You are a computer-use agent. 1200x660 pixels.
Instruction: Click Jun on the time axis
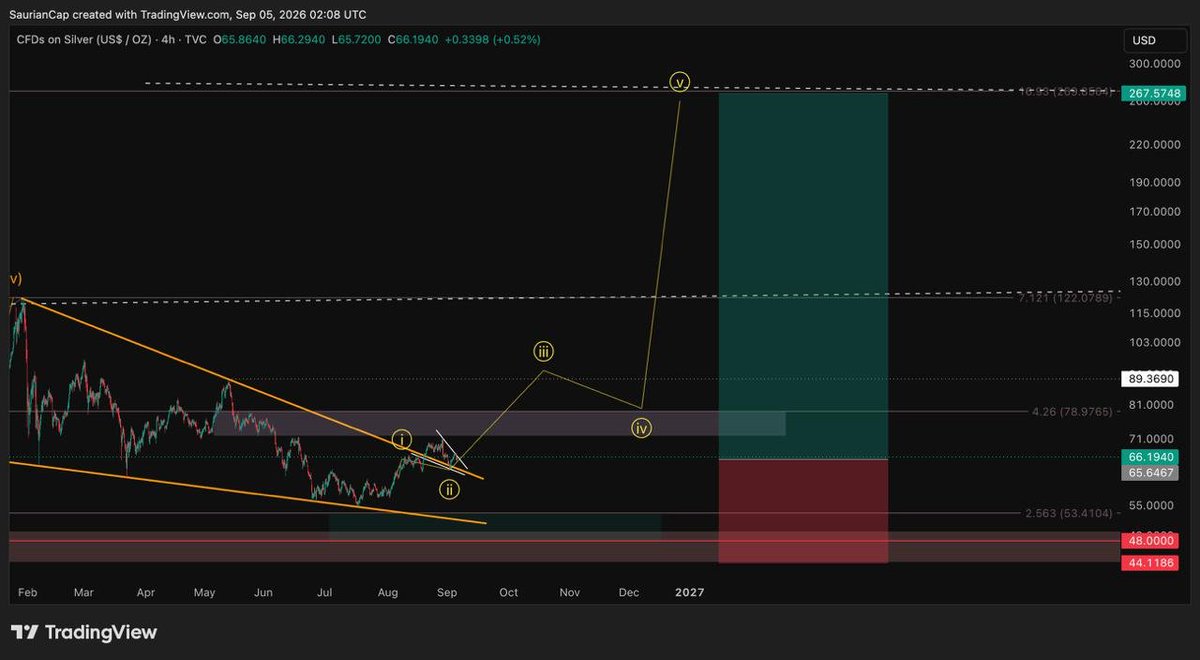pyautogui.click(x=264, y=593)
